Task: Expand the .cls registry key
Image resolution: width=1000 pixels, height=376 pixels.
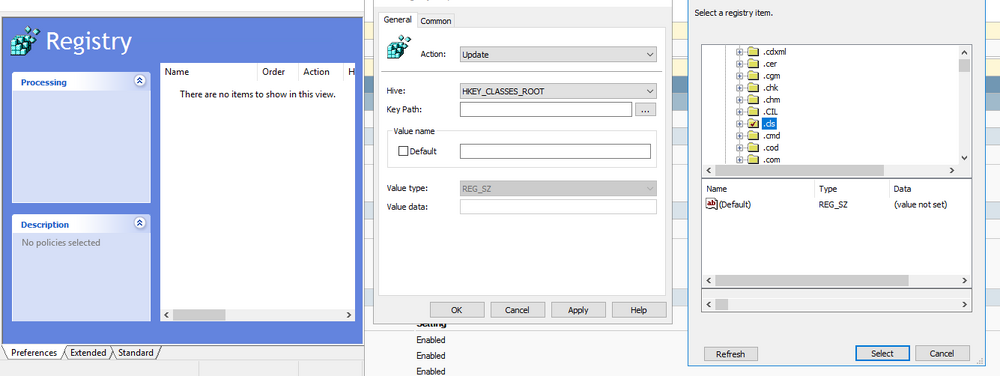Action: click(x=740, y=124)
